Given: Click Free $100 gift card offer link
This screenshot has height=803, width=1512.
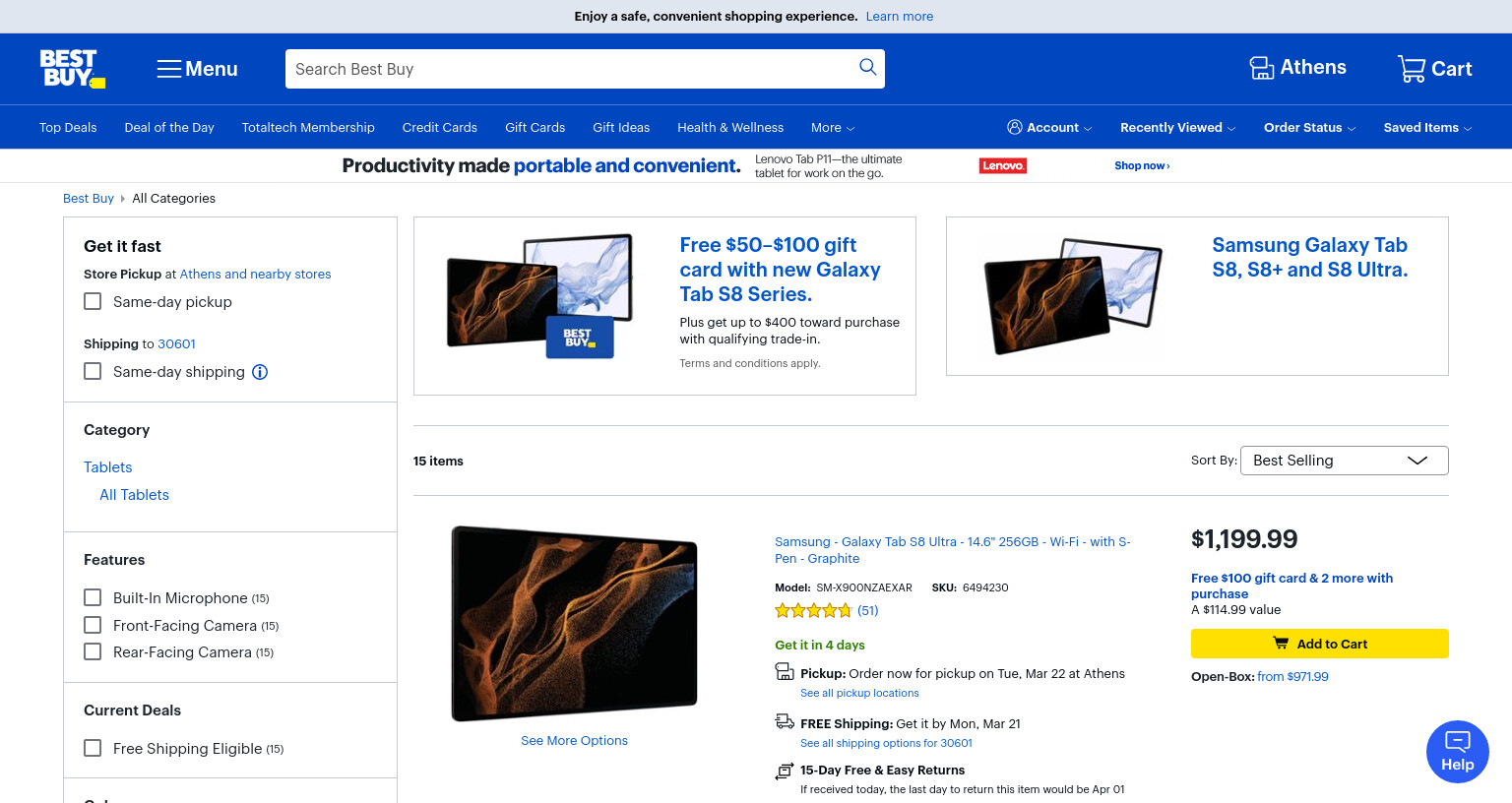Looking at the screenshot, I should tap(1291, 586).
